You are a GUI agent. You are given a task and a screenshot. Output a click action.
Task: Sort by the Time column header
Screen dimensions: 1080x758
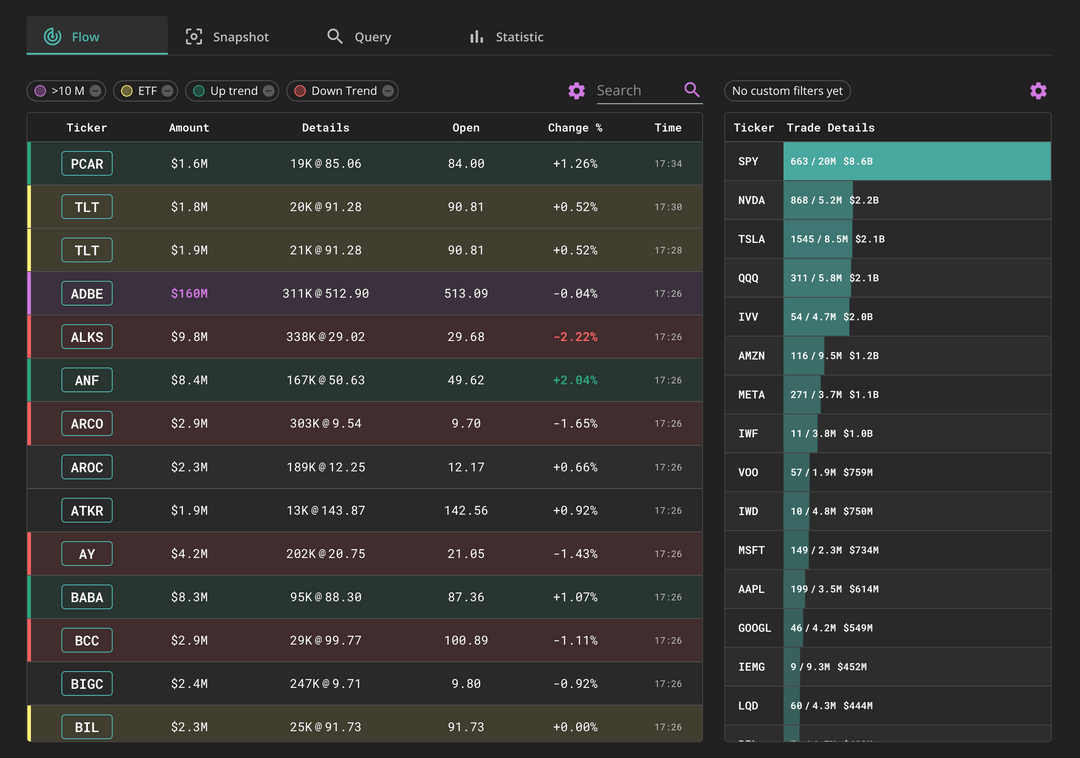668,127
